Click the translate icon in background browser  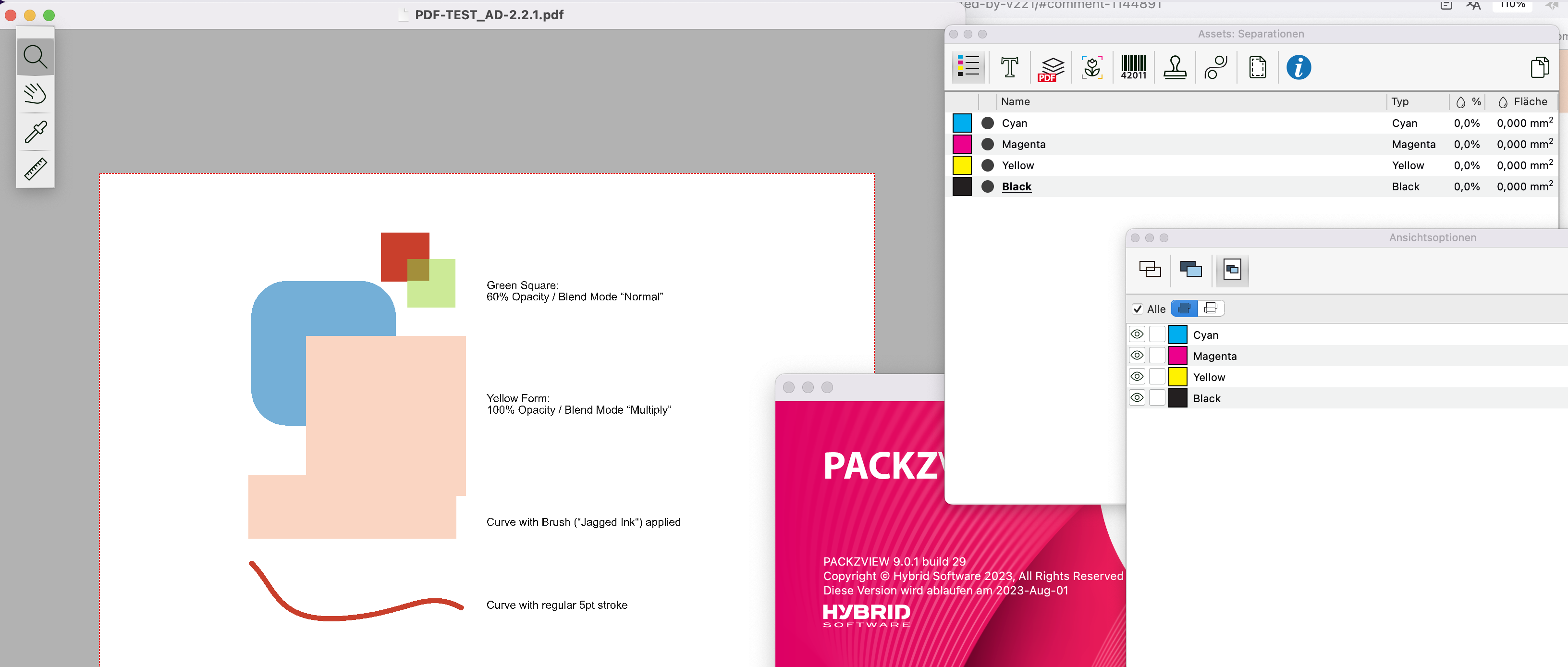tap(1474, 5)
